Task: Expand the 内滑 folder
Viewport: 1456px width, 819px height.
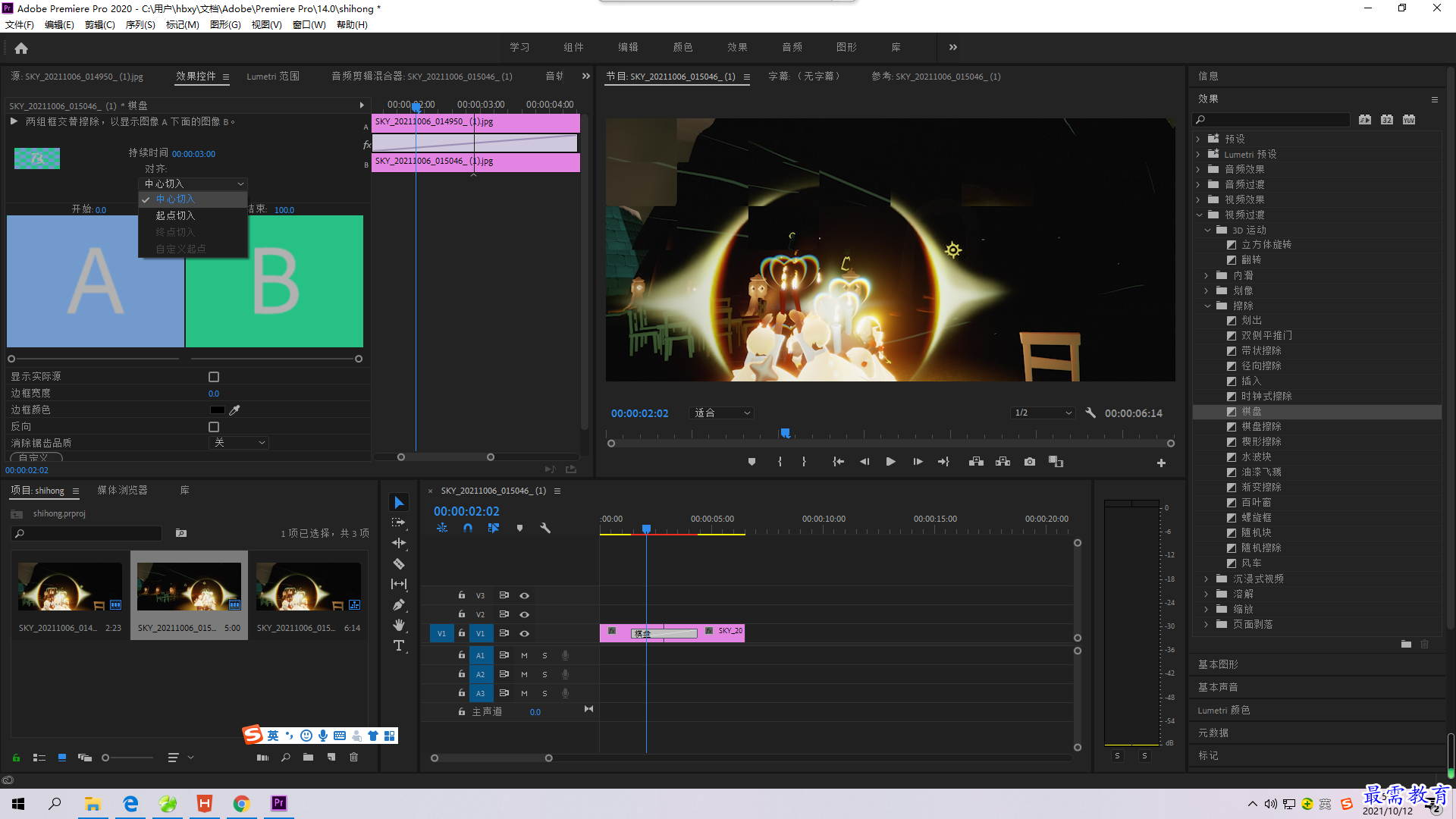Action: pos(1207,276)
